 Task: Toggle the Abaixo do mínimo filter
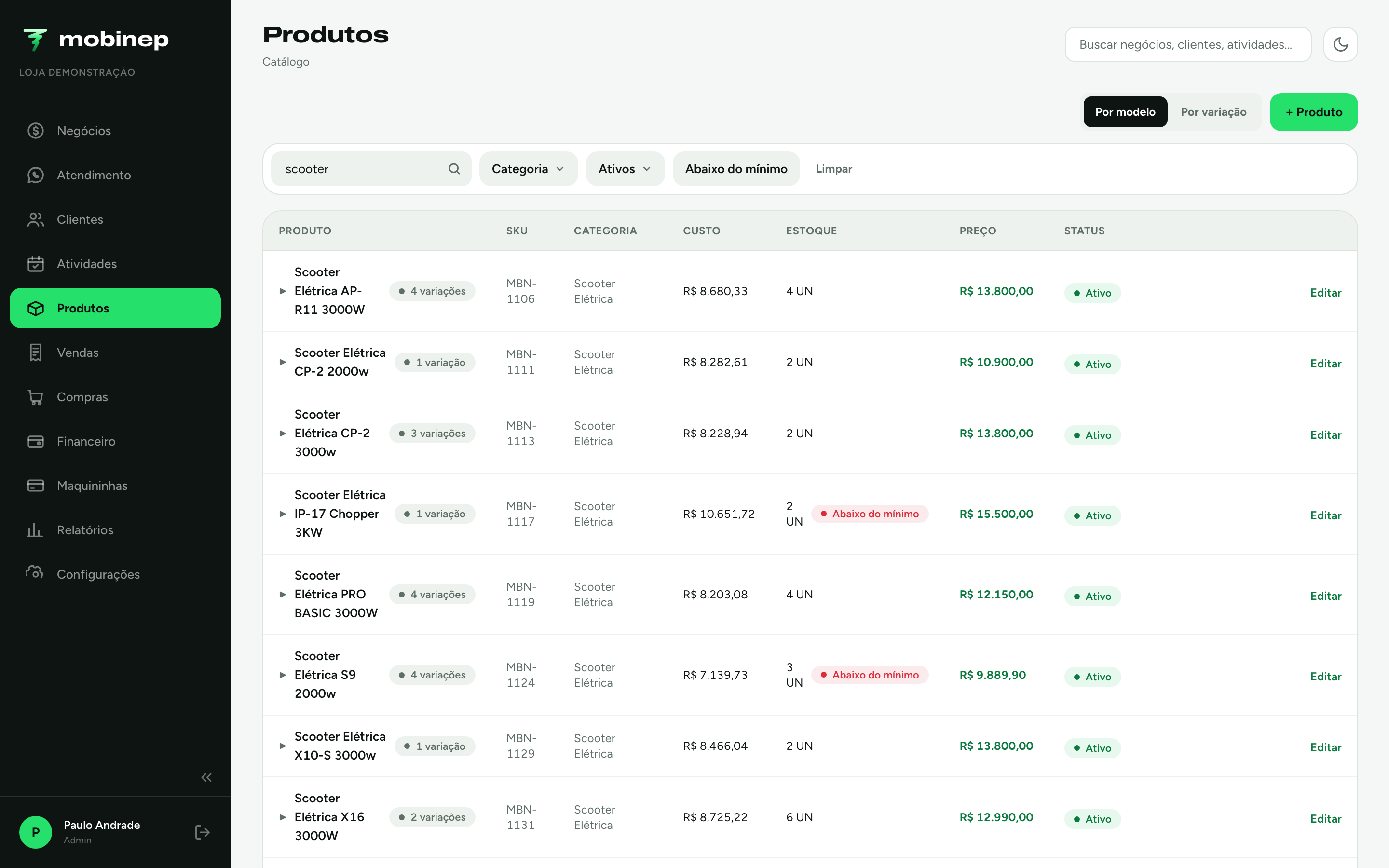pyautogui.click(x=736, y=169)
